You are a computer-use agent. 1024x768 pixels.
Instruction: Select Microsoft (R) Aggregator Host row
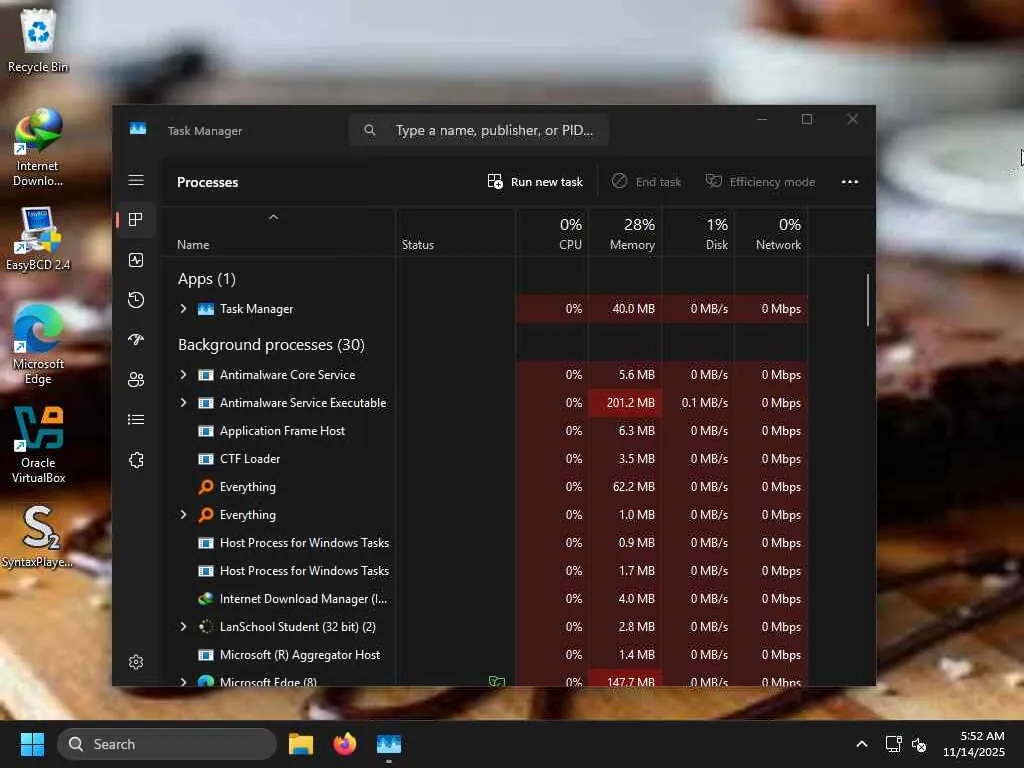[x=483, y=655]
